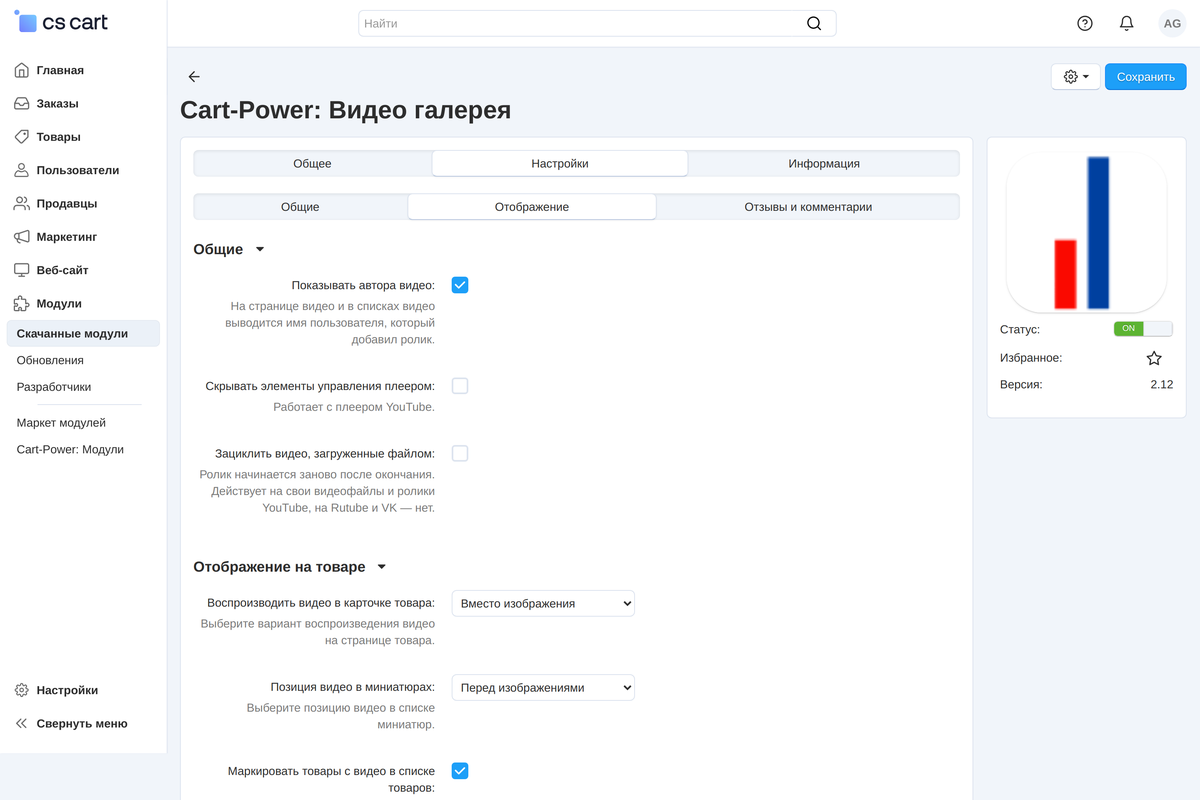The height and width of the screenshot is (800, 1200).
Task: Mark the module as favorite with the star
Action: (1154, 358)
